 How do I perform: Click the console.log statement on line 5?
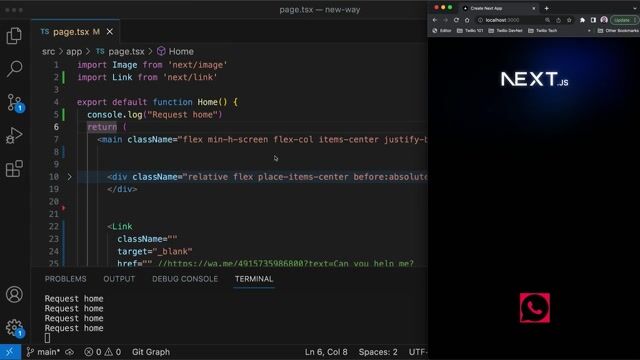[x=155, y=115]
